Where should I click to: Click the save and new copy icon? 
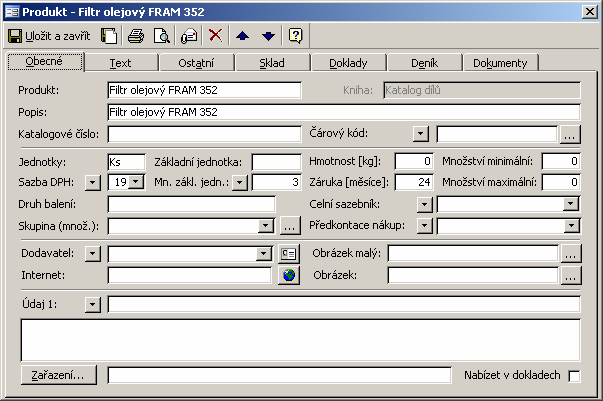pos(109,36)
